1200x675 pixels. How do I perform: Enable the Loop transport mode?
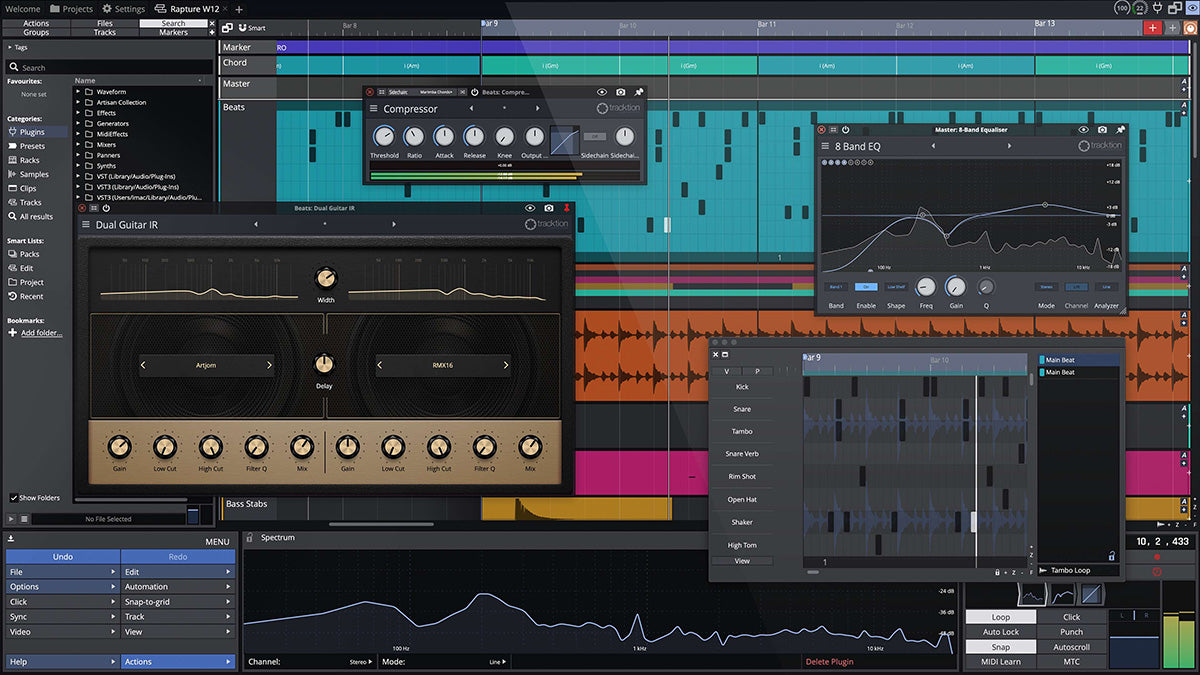[x=1001, y=617]
